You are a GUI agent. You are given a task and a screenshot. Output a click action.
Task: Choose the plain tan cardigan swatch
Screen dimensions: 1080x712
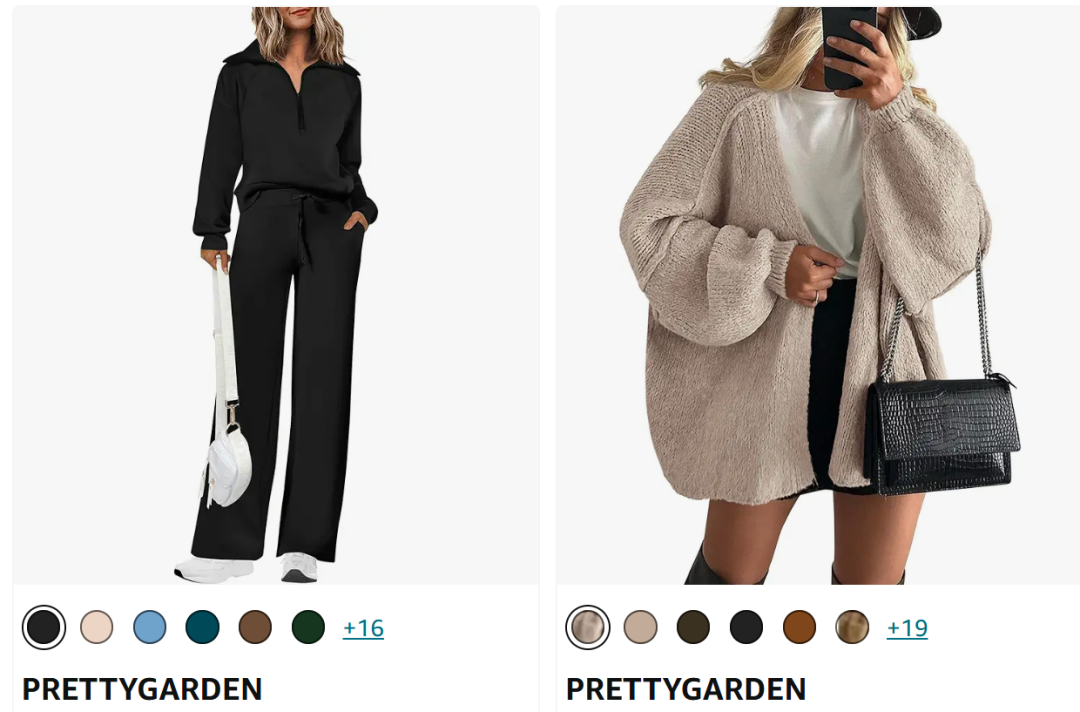641,627
